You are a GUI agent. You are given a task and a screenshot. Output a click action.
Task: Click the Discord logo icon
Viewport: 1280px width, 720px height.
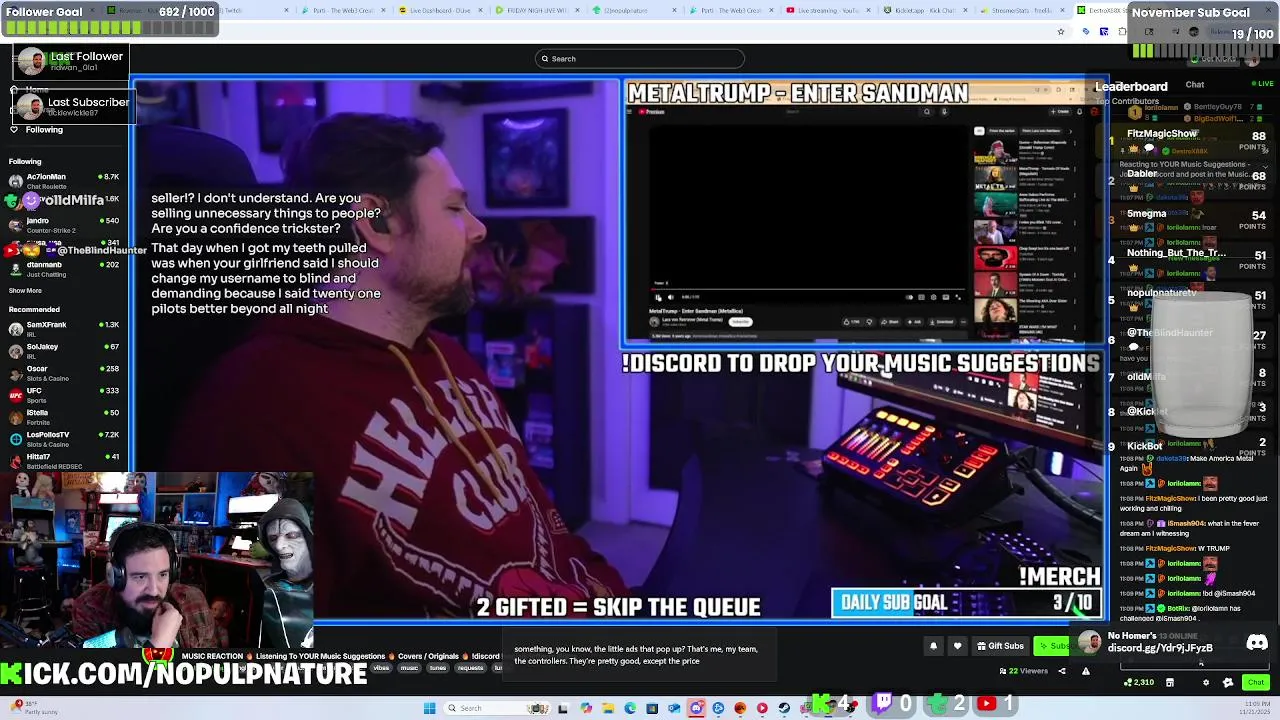tap(1257, 643)
